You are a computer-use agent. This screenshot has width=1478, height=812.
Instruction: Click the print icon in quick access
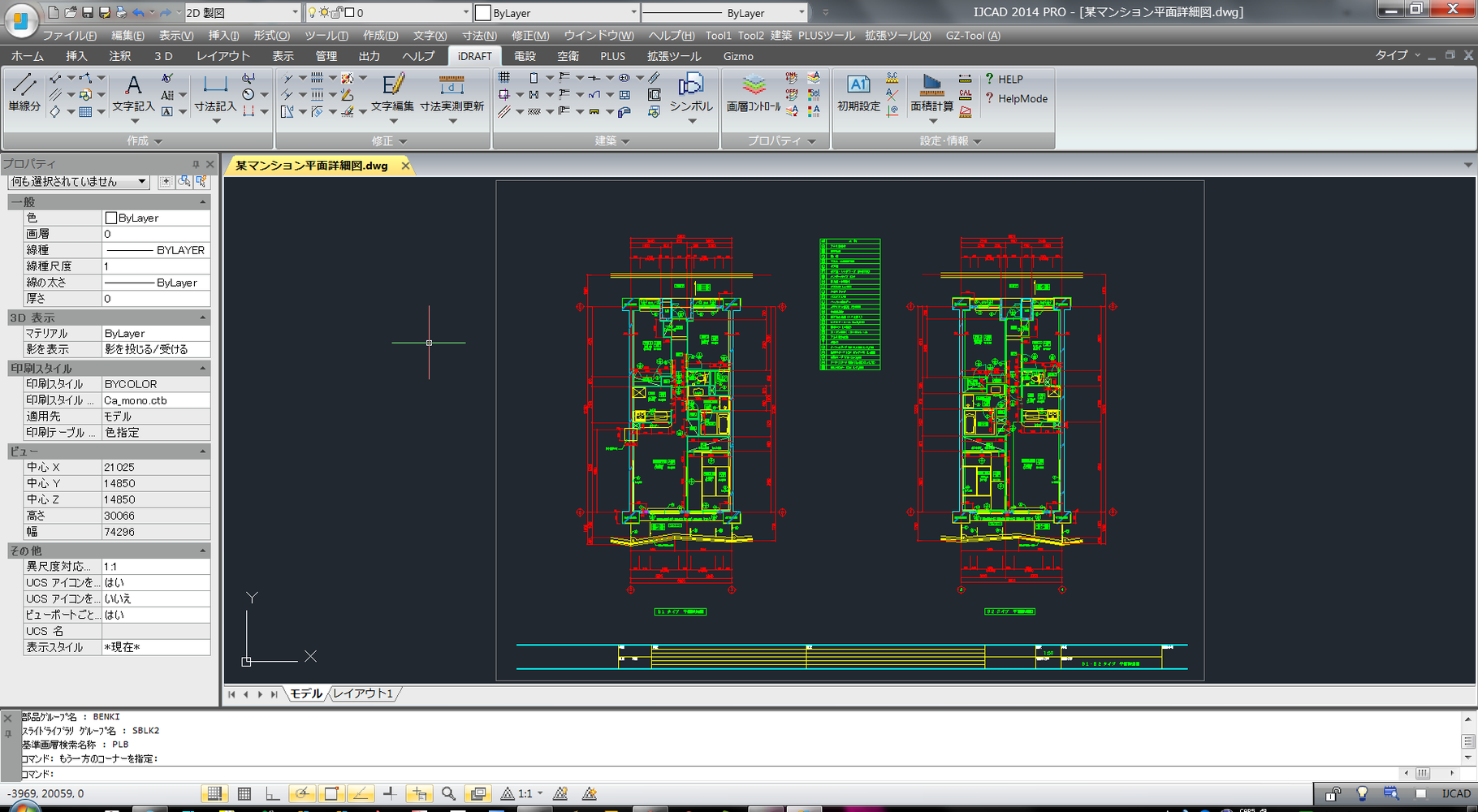121,12
